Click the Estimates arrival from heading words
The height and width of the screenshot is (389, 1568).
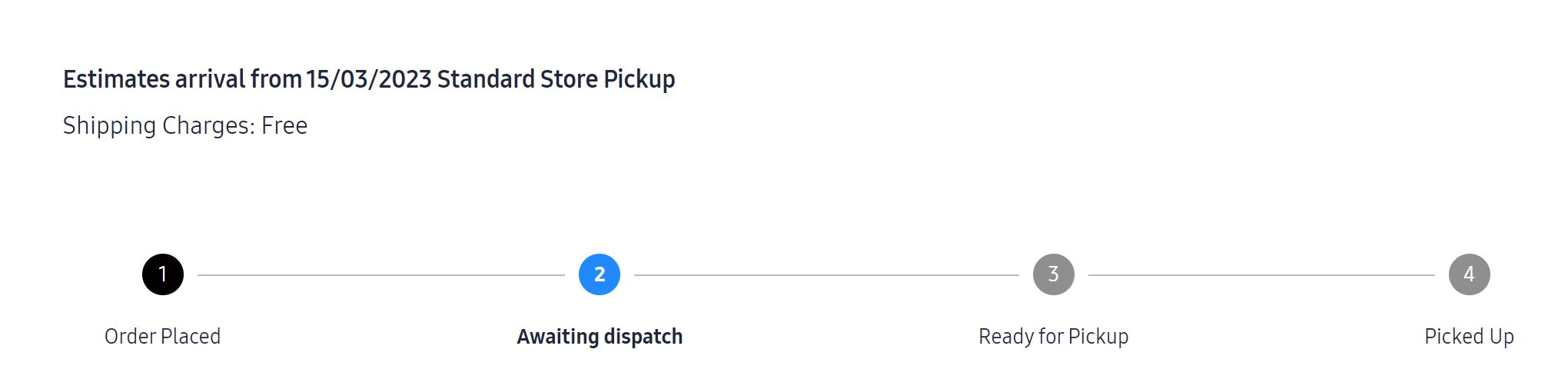[x=182, y=79]
